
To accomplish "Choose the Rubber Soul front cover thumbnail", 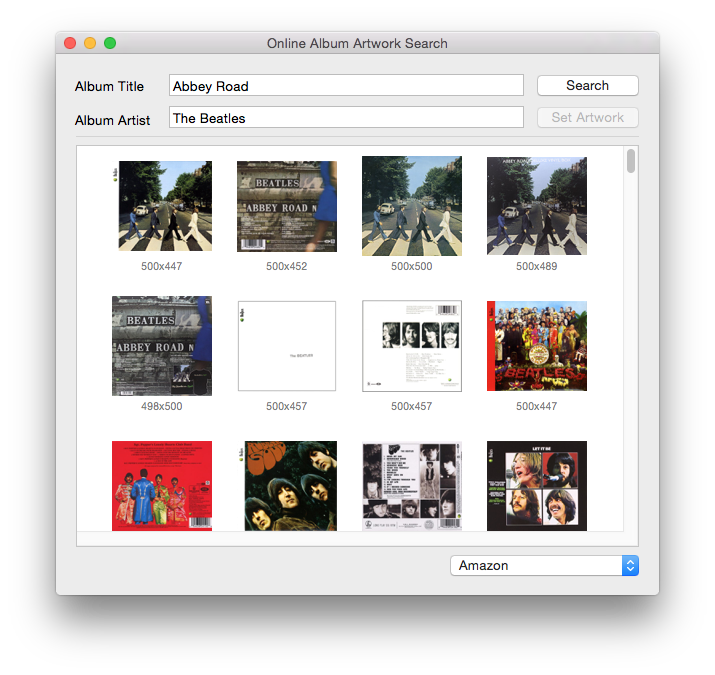I will pos(287,486).
